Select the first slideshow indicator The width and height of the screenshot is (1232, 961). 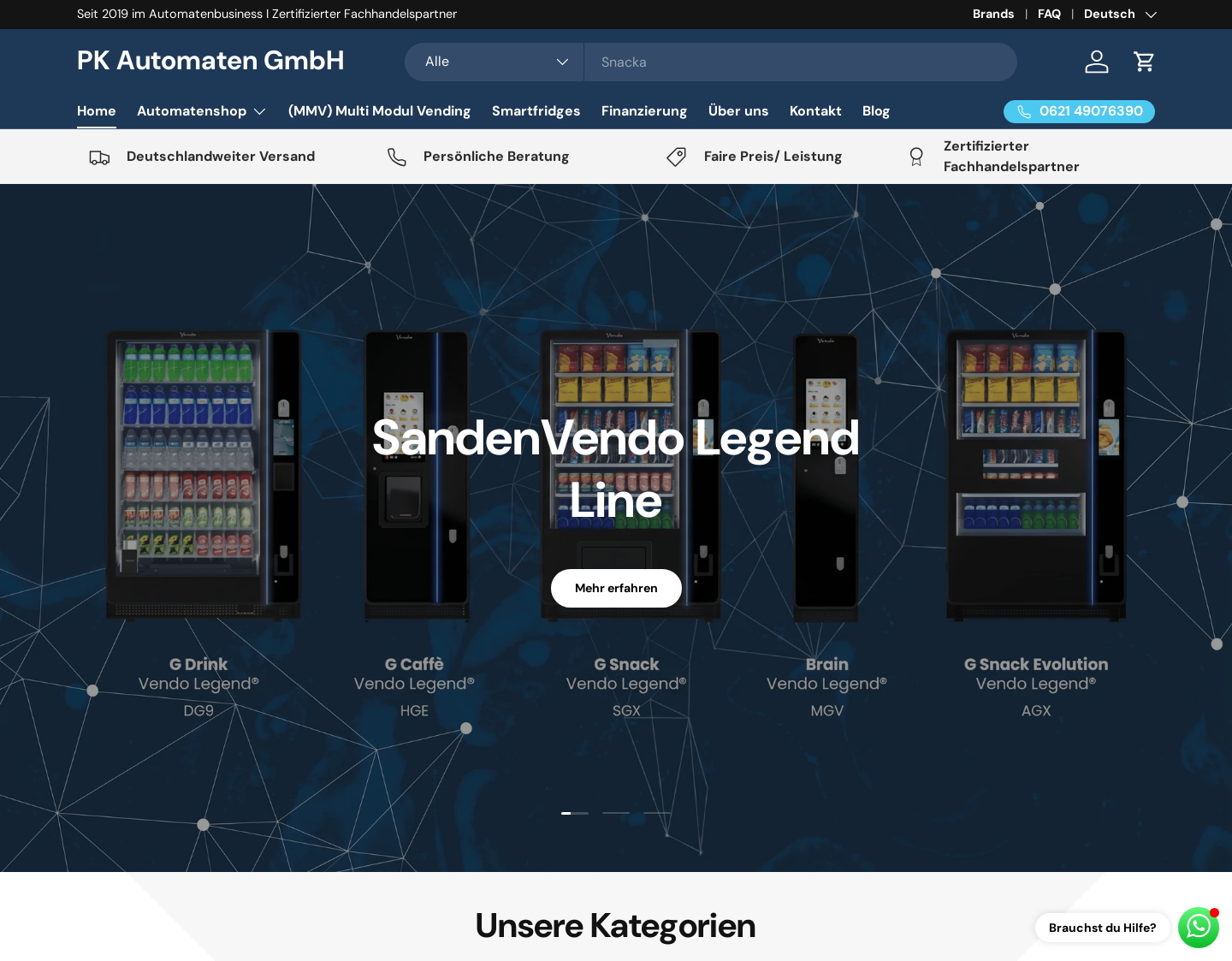pyautogui.click(x=575, y=813)
